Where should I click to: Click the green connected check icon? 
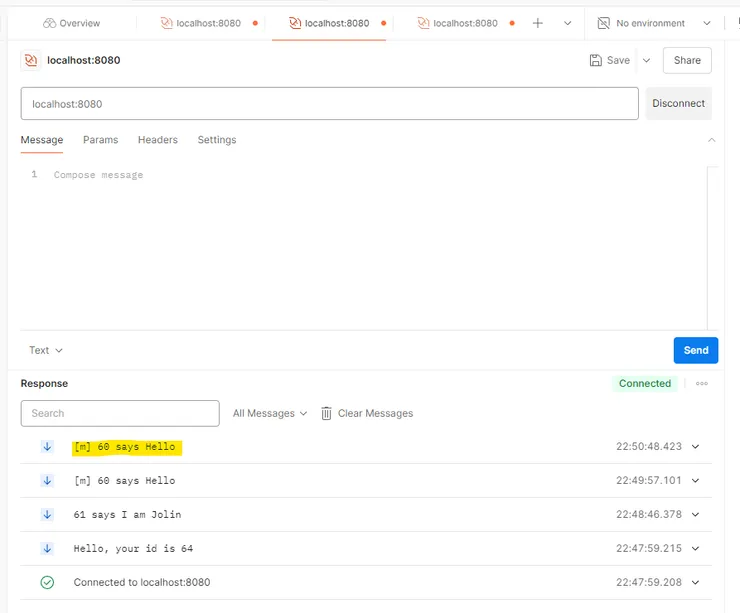coord(47,582)
